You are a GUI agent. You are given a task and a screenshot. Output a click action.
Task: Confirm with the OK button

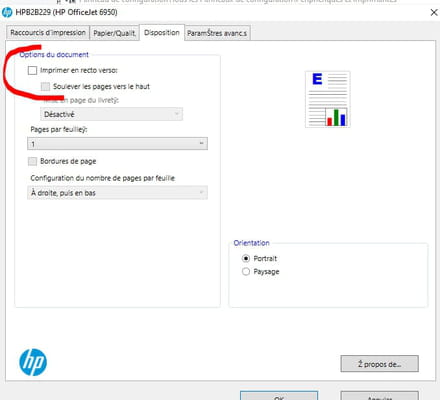pyautogui.click(x=279, y=396)
